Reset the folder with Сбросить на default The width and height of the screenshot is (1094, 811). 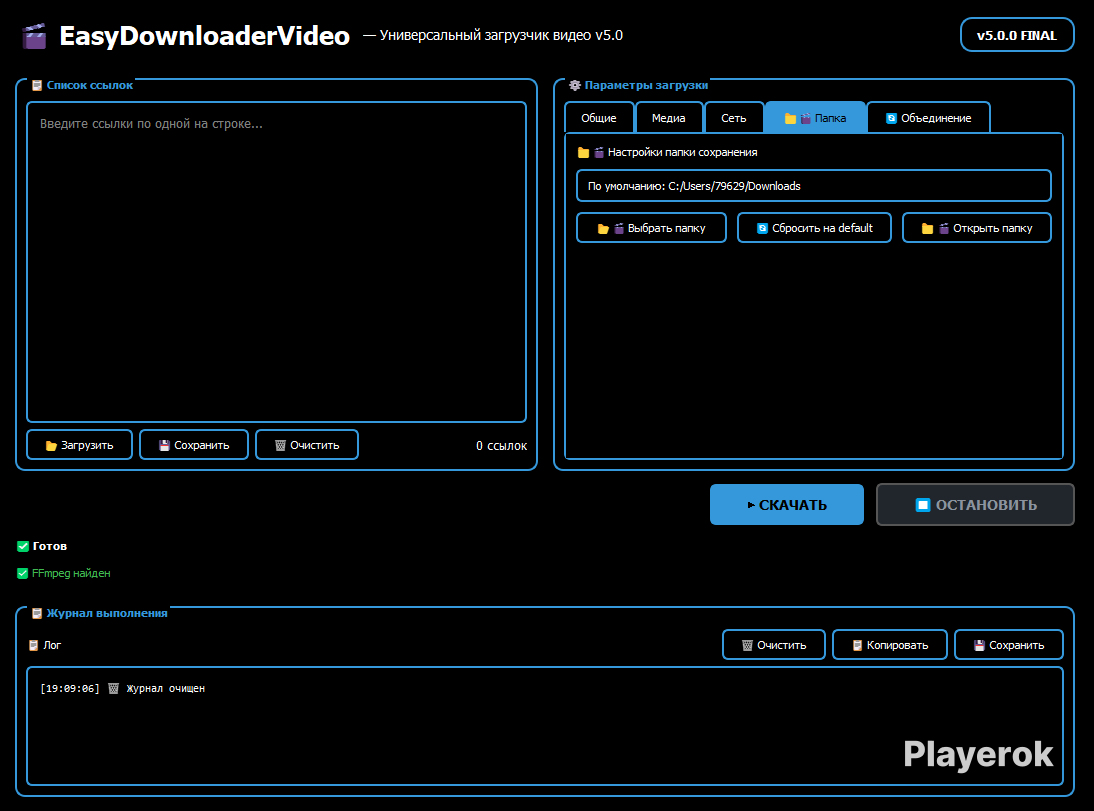coord(814,228)
